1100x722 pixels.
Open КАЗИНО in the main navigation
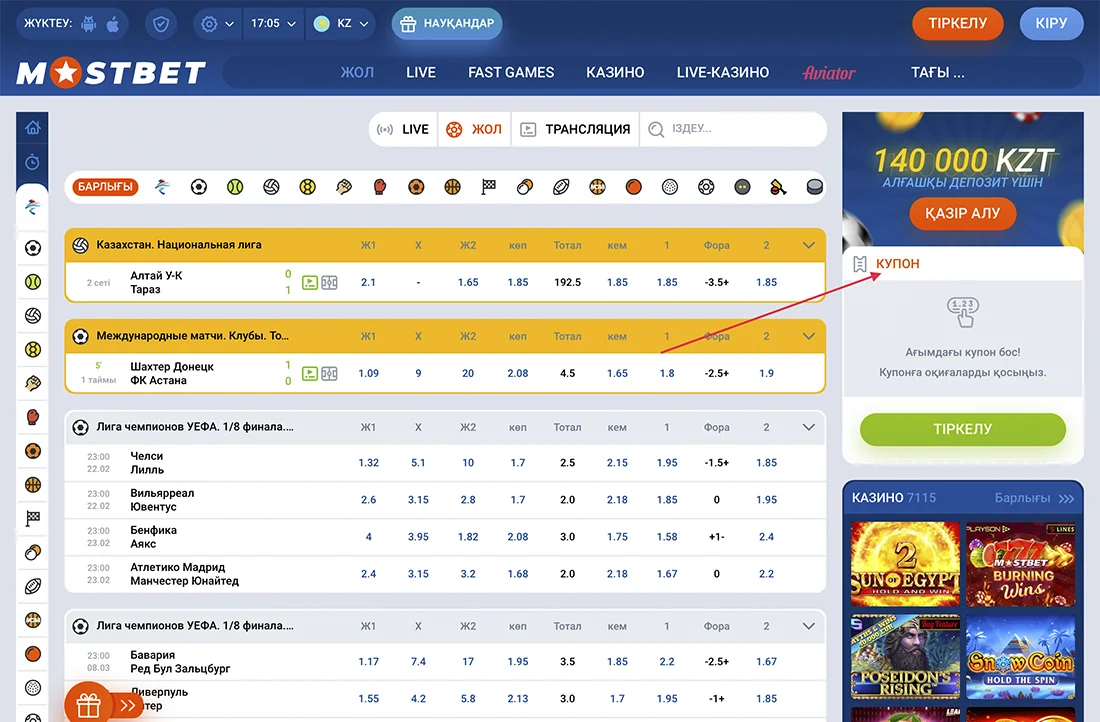coord(615,72)
